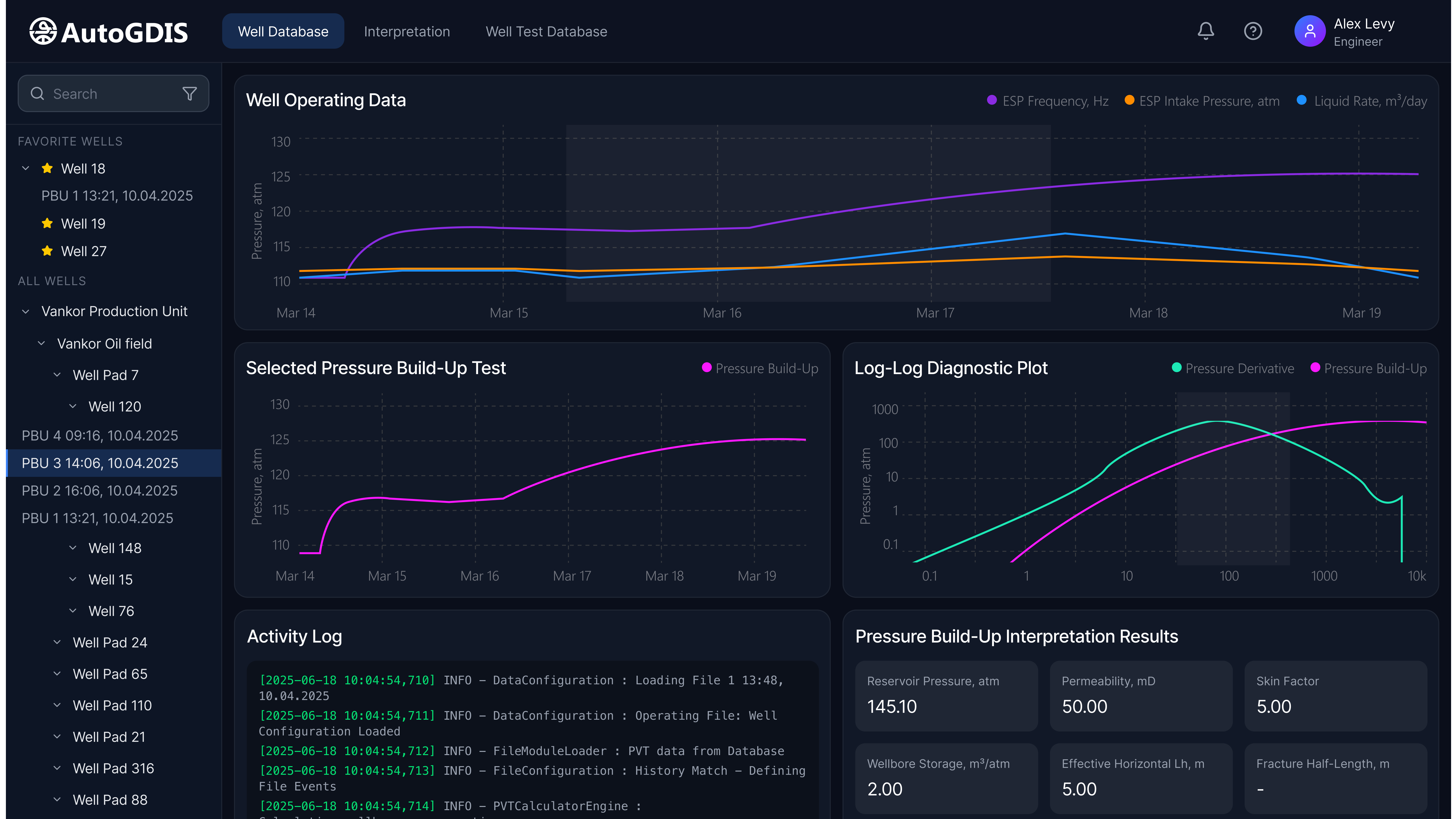The height and width of the screenshot is (819, 1456).
Task: Click the Alex Levy user avatar
Action: click(1310, 31)
